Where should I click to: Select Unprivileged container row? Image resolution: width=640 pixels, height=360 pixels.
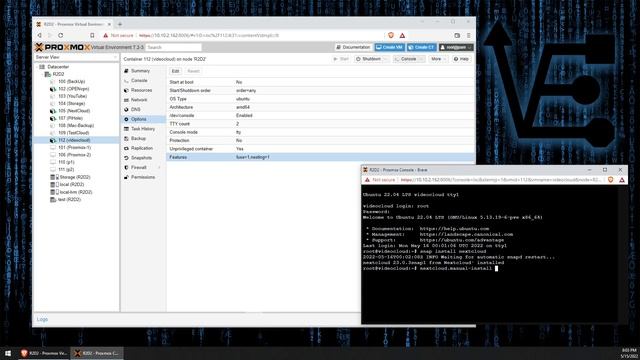coord(320,149)
